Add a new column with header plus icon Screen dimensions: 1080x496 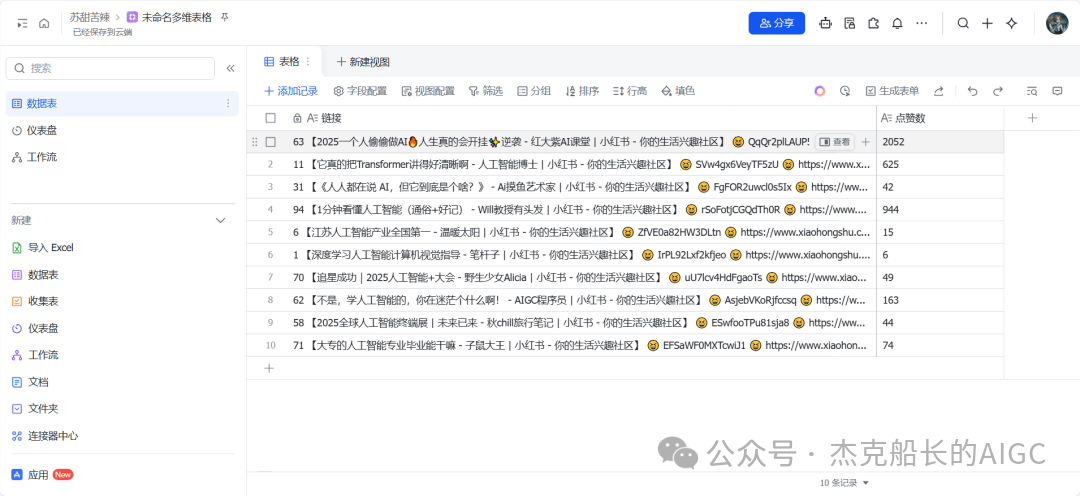1032,118
